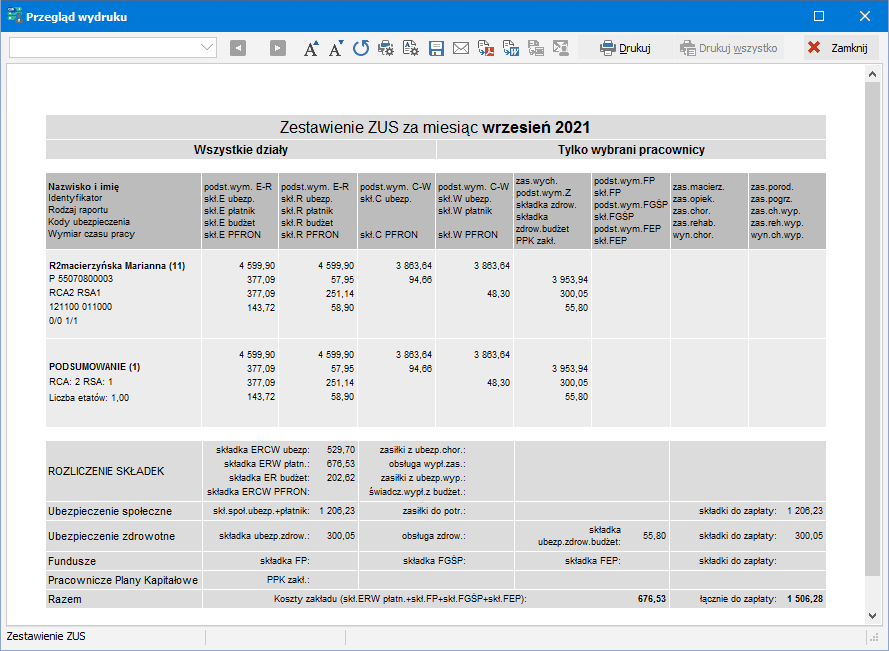The image size is (889, 651).
Task: Increase the preview font size
Action: (x=311, y=48)
